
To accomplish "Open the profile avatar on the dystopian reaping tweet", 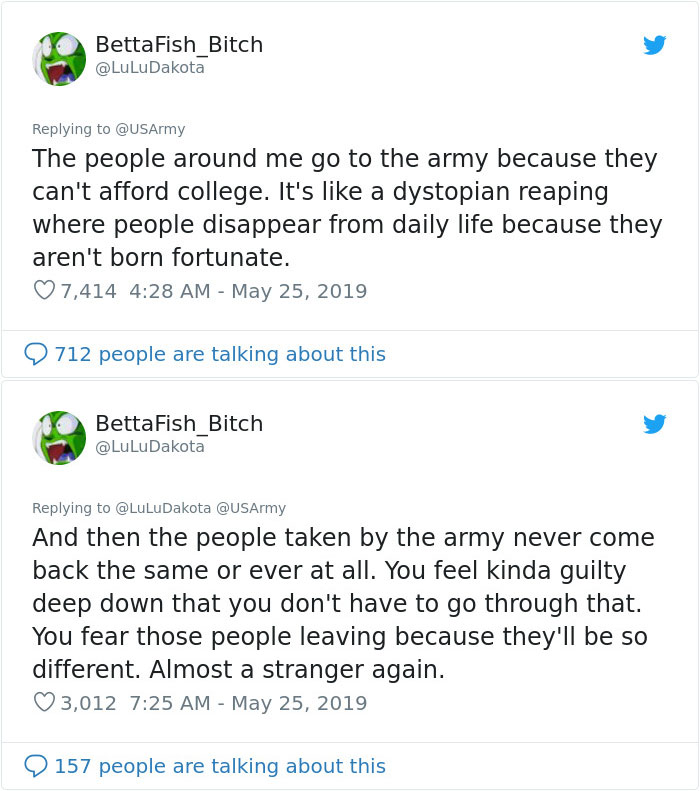I will pos(59,58).
